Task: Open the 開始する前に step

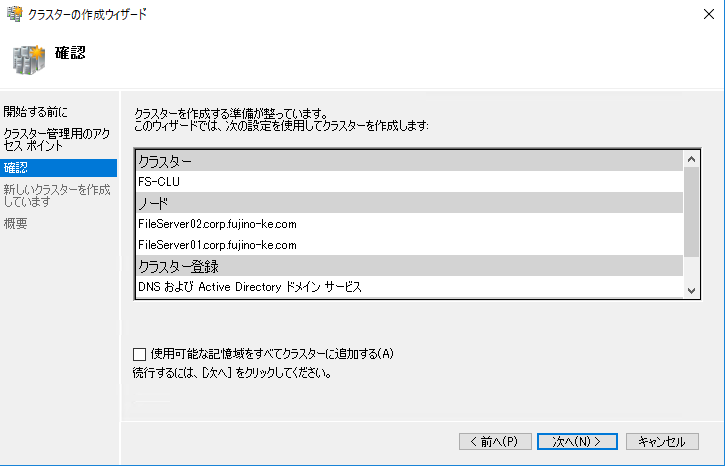Action: point(36,112)
